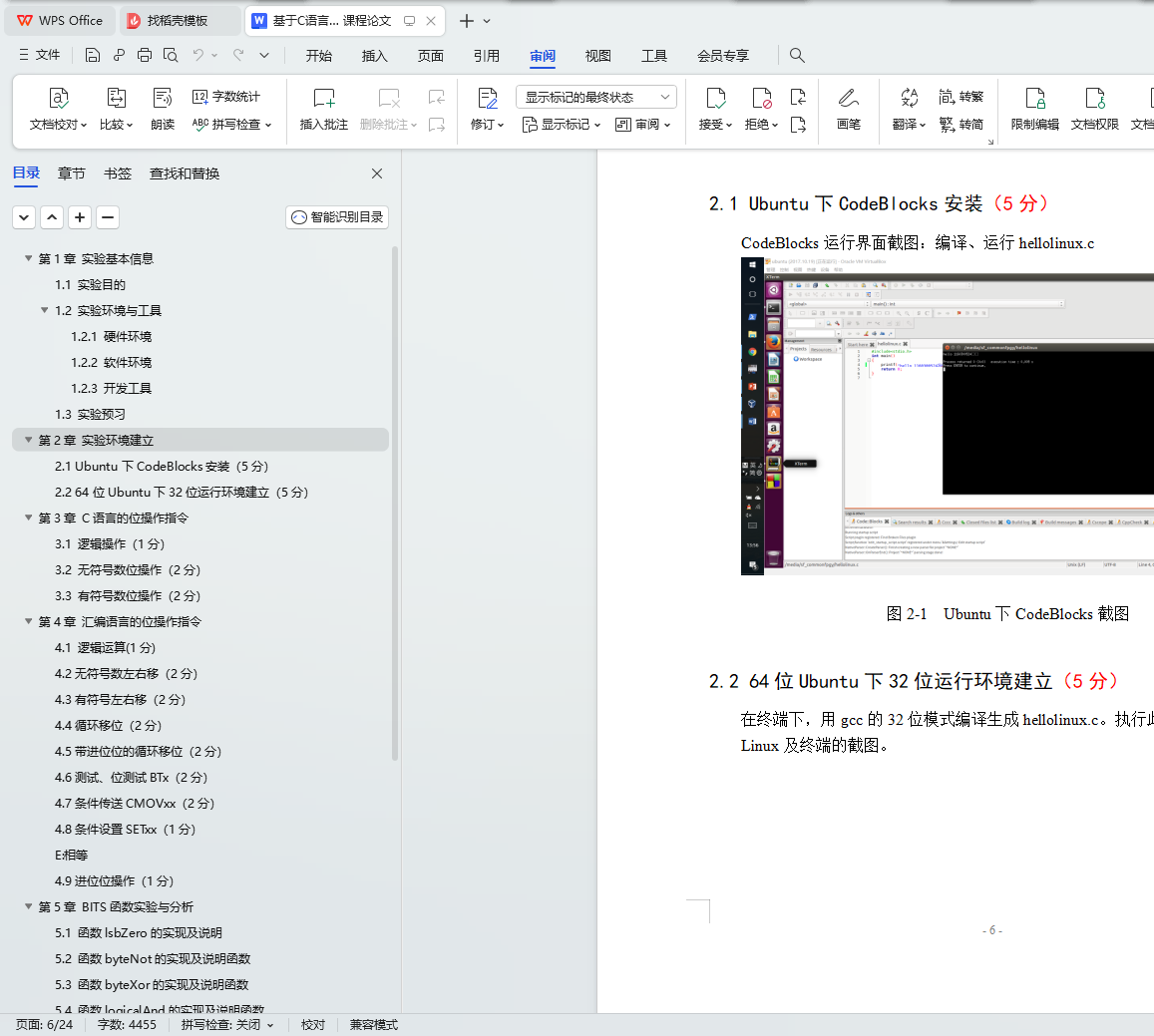Switch navigation pane to 书签 tab
This screenshot has width=1154, height=1036.
tap(117, 173)
